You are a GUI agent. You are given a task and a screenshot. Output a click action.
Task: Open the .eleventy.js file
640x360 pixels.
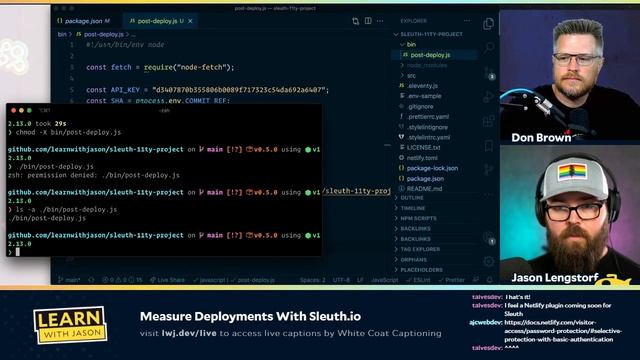point(422,86)
